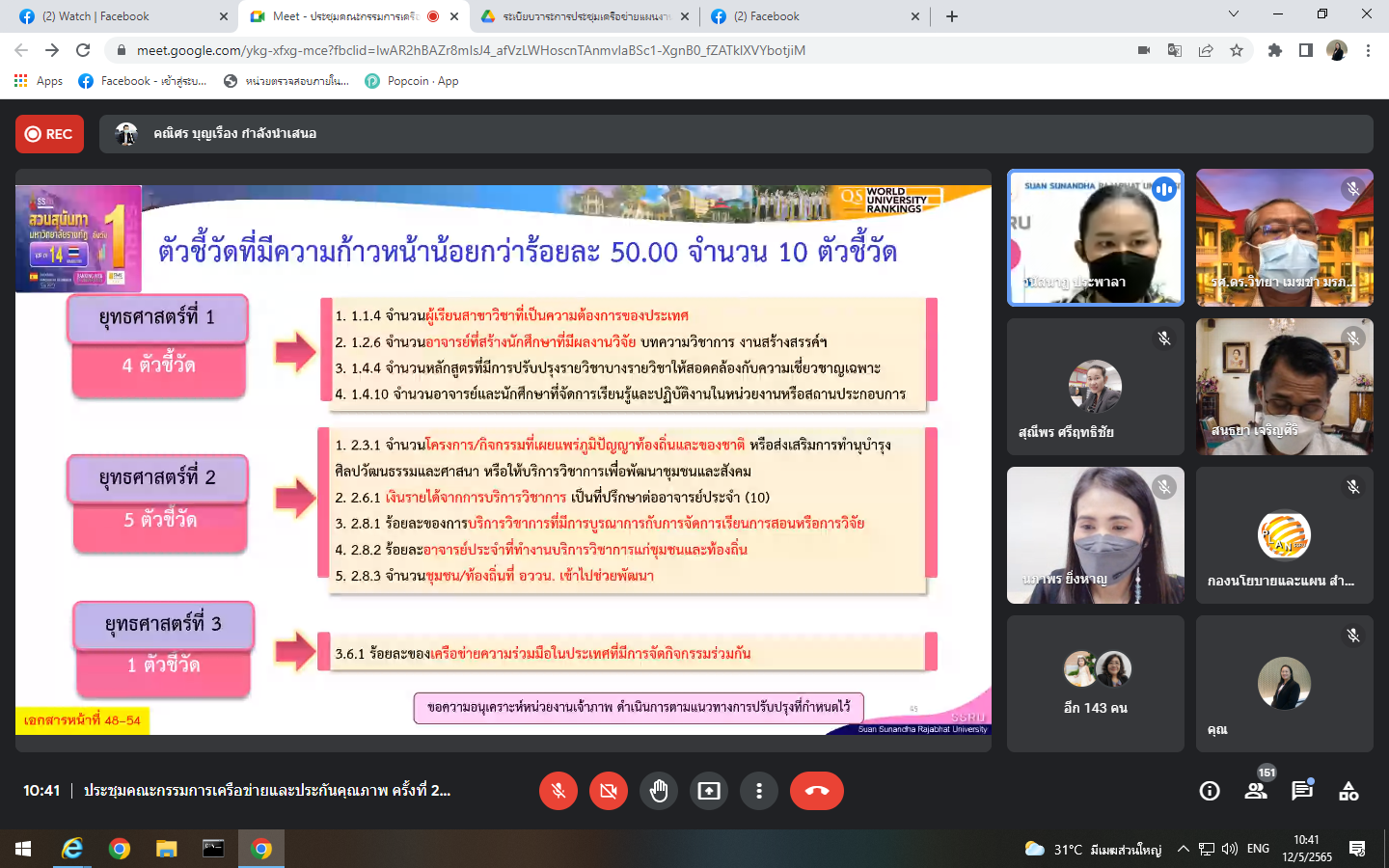
Task: Open present now screen share button
Action: click(x=709, y=791)
